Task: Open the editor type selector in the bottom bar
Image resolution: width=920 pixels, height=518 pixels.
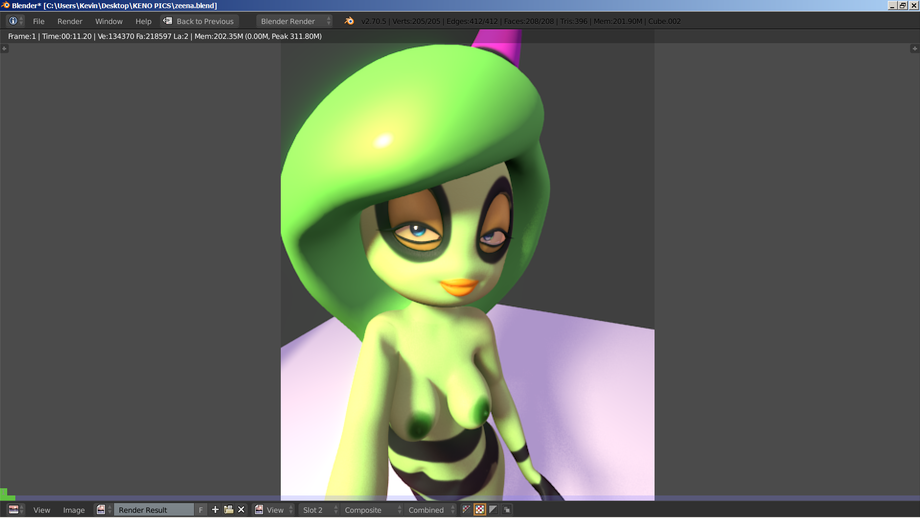Action: [15, 510]
